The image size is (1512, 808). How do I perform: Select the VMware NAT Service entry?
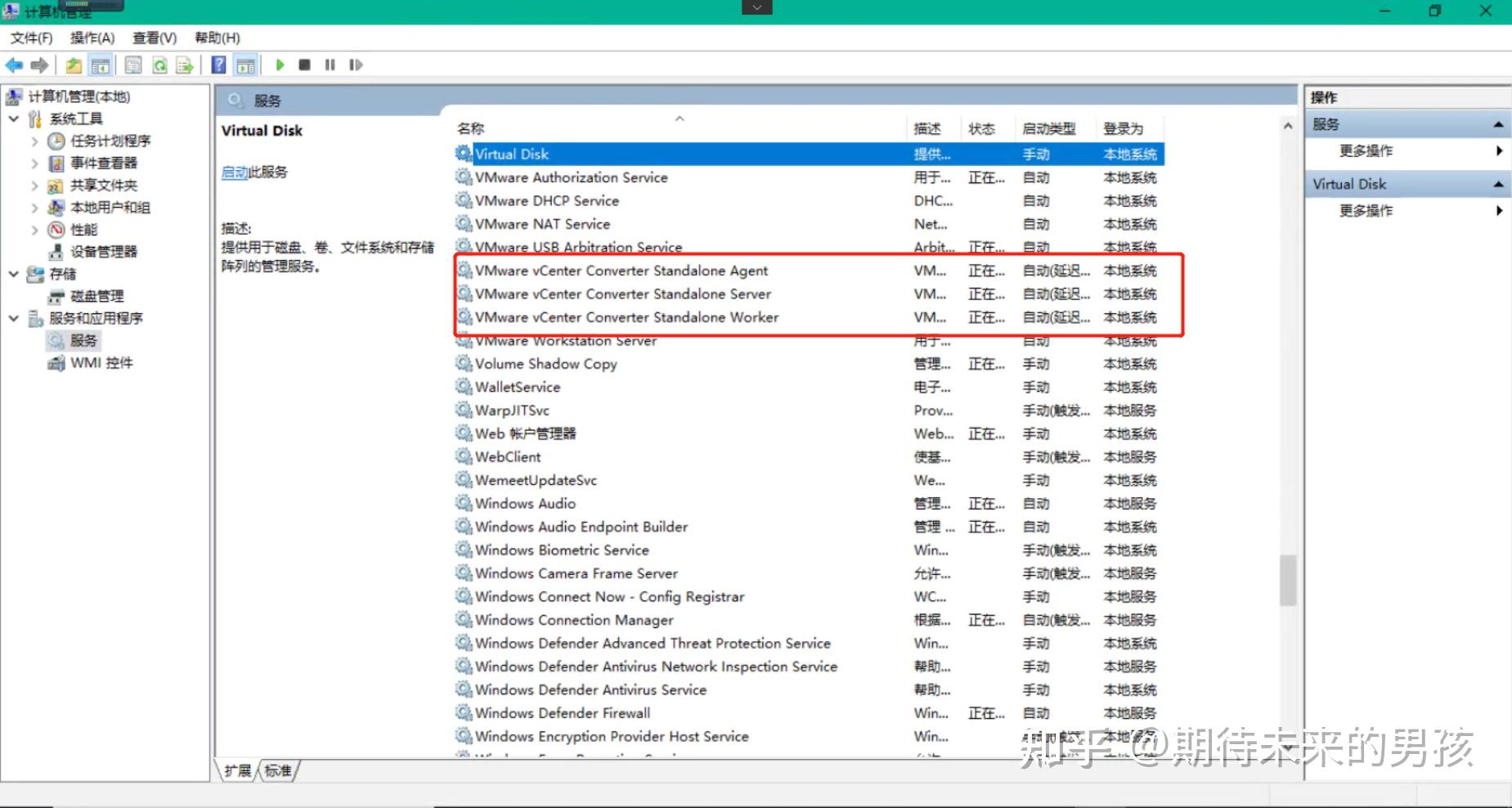(x=542, y=223)
